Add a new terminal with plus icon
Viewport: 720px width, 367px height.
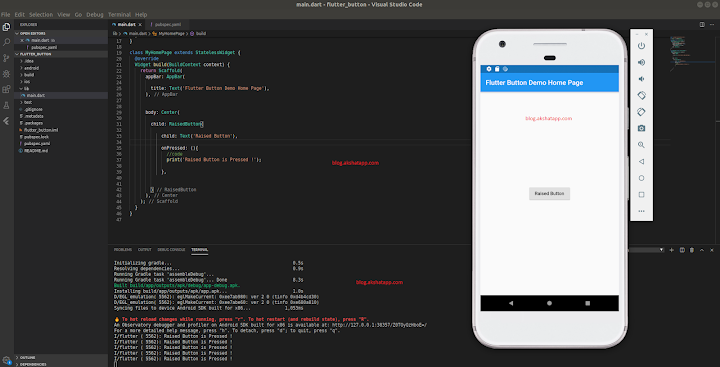(671, 250)
